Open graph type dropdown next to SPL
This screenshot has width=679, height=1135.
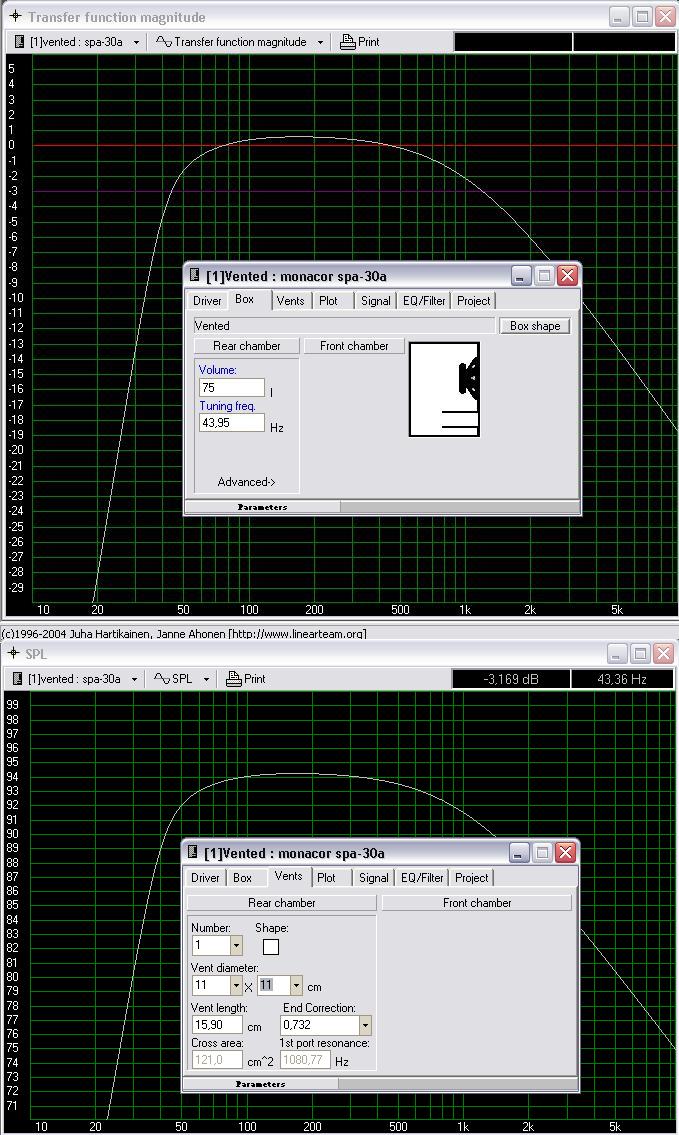coord(206,679)
